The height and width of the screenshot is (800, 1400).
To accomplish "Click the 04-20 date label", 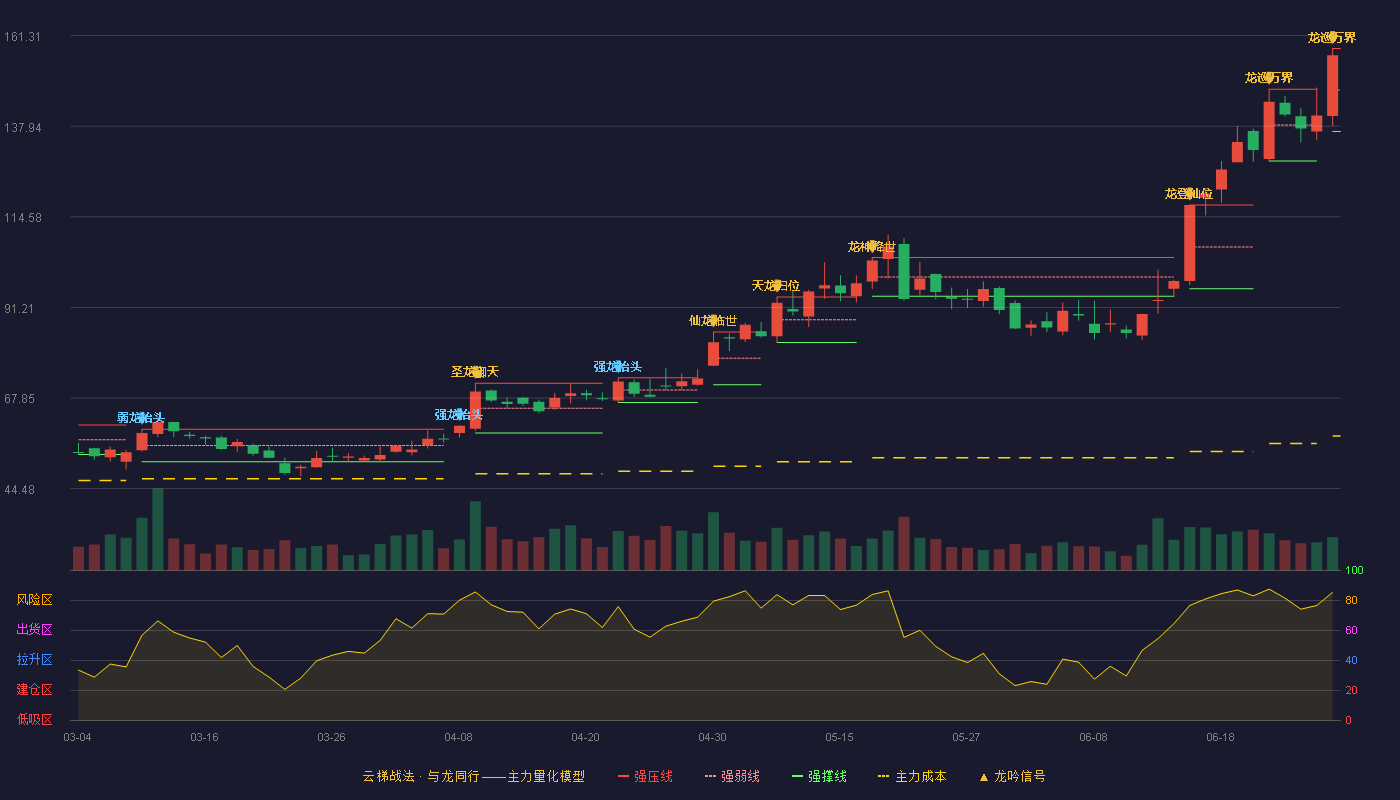I will tap(585, 737).
